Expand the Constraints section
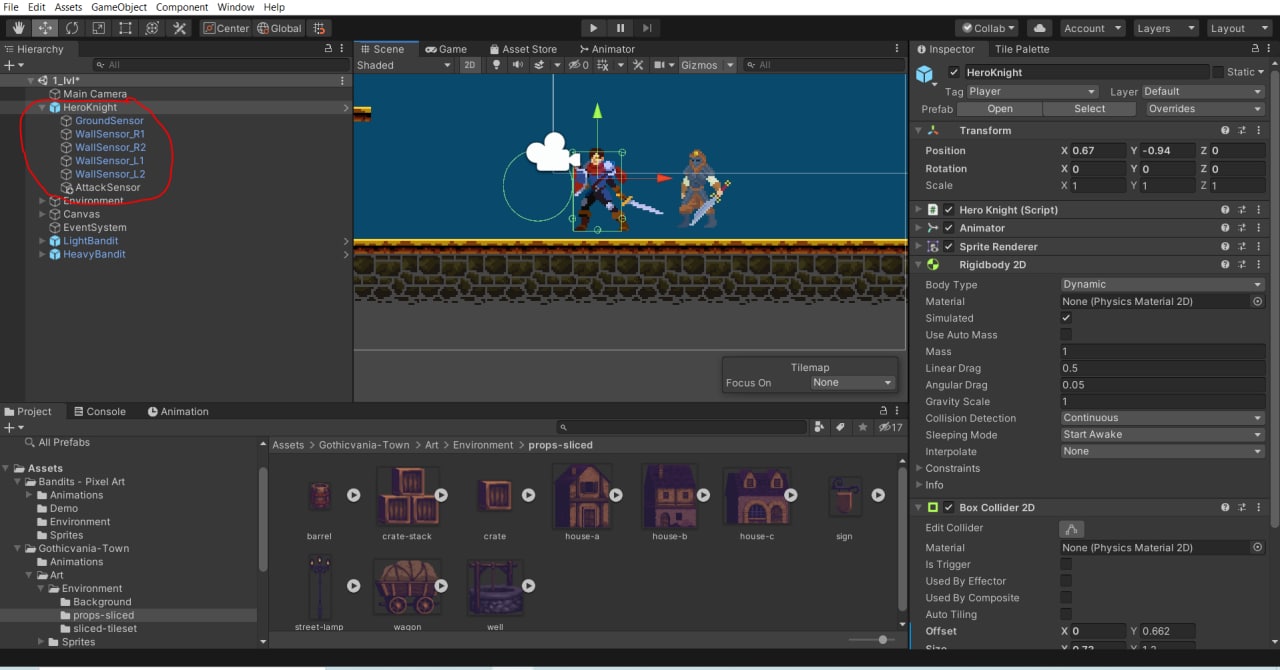This screenshot has height=670, width=1280. coord(920,468)
